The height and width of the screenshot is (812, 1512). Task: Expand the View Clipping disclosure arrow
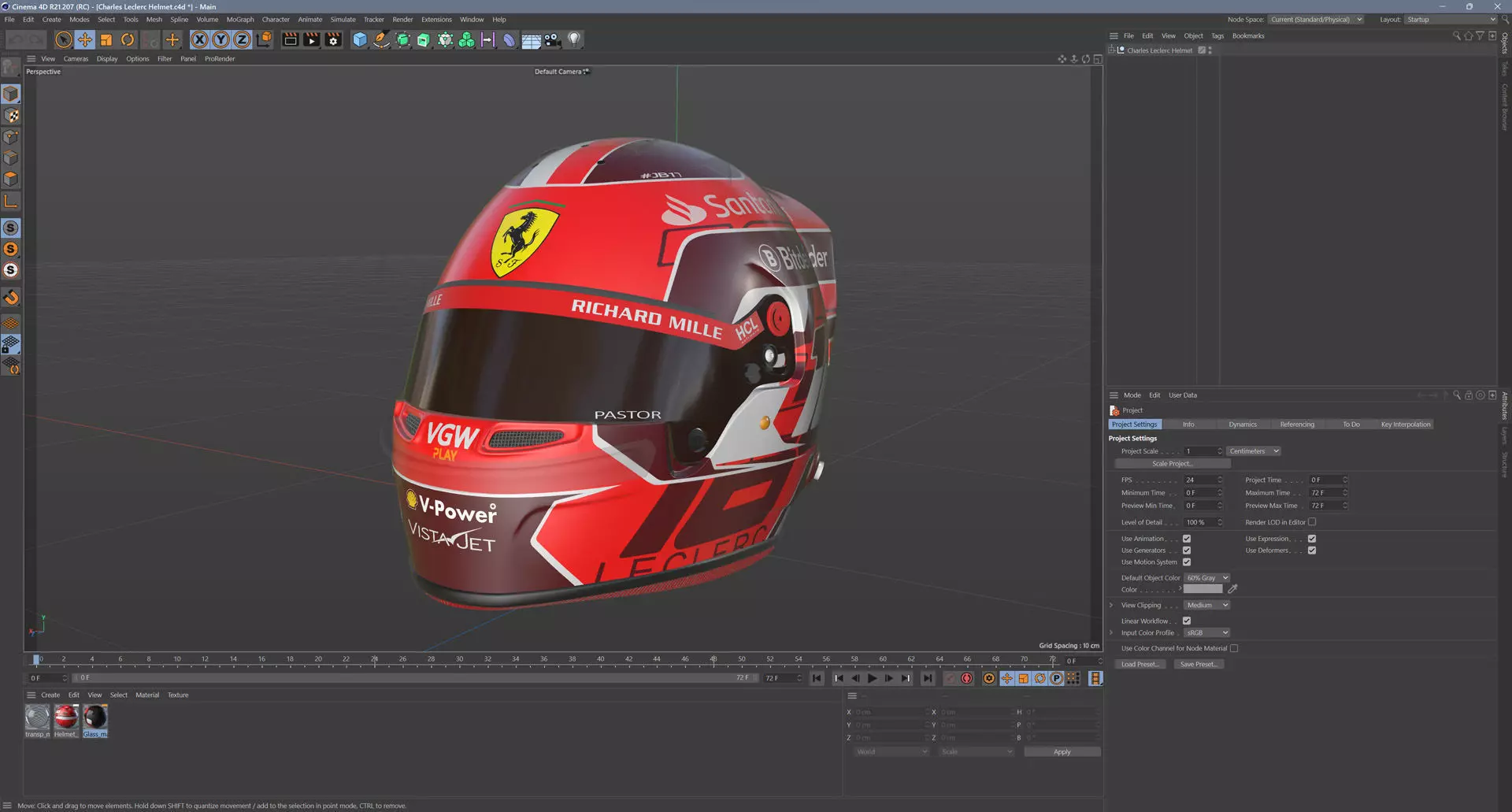1111,605
